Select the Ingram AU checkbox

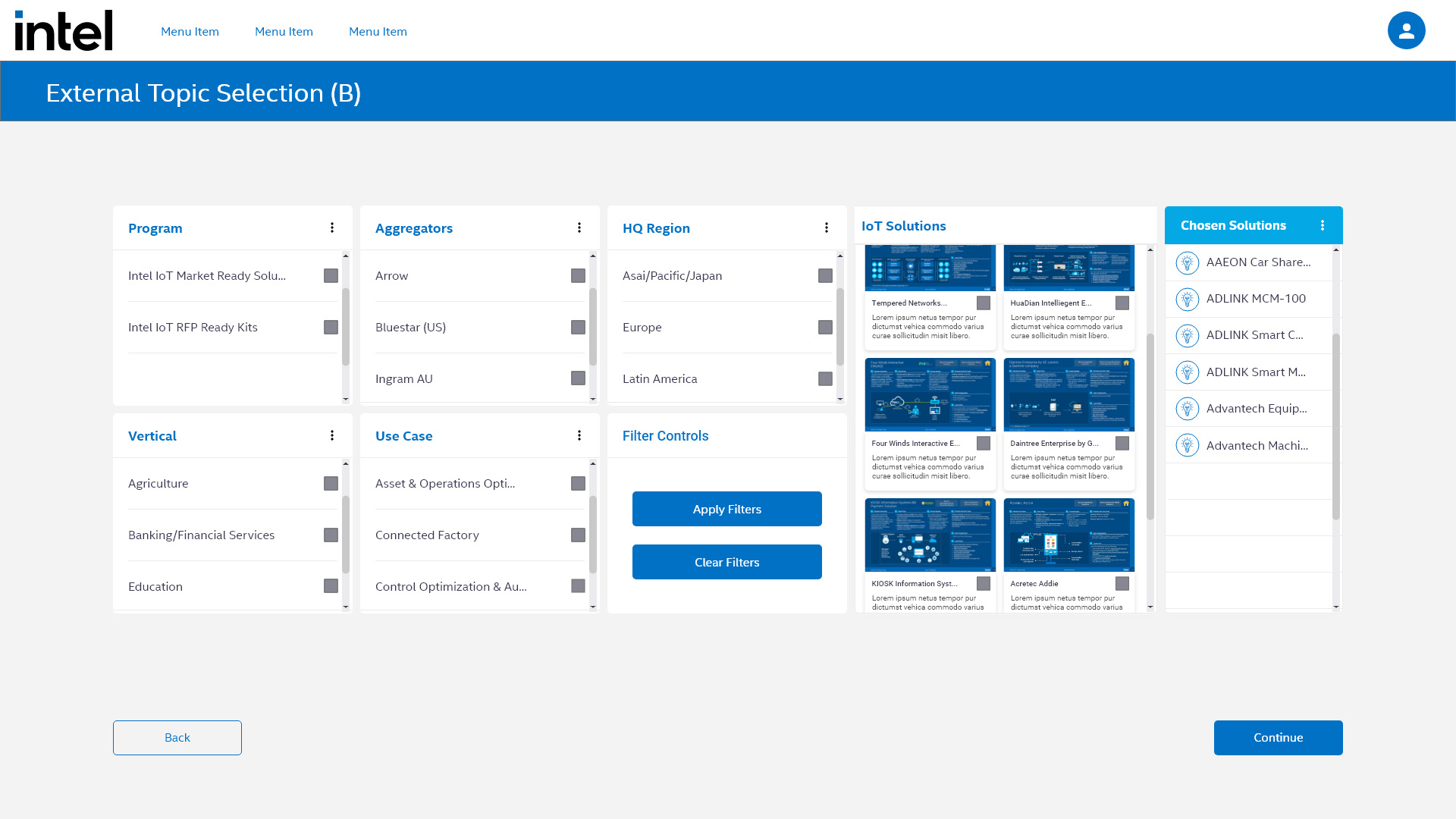(578, 378)
